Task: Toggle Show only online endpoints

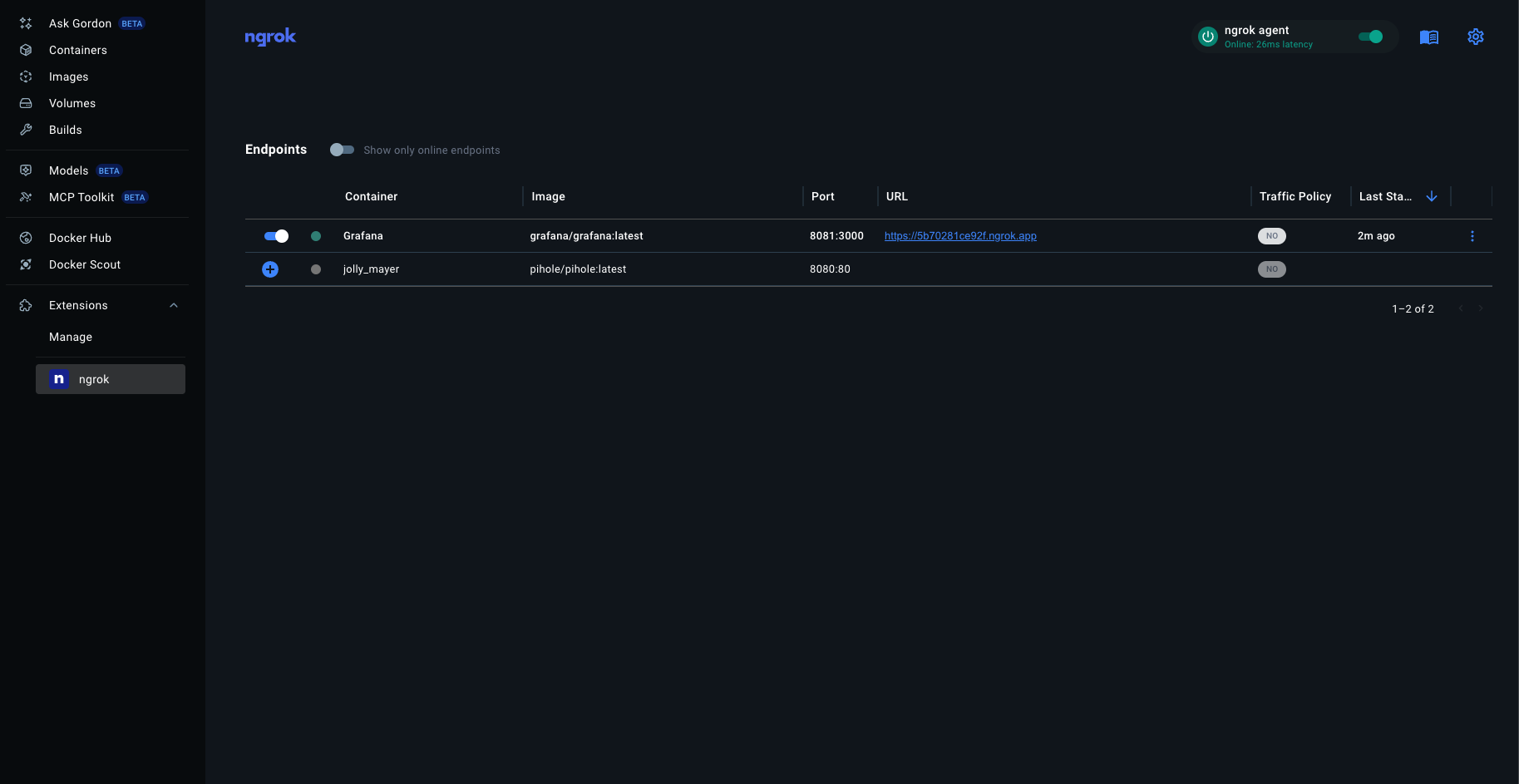Action: pos(342,150)
